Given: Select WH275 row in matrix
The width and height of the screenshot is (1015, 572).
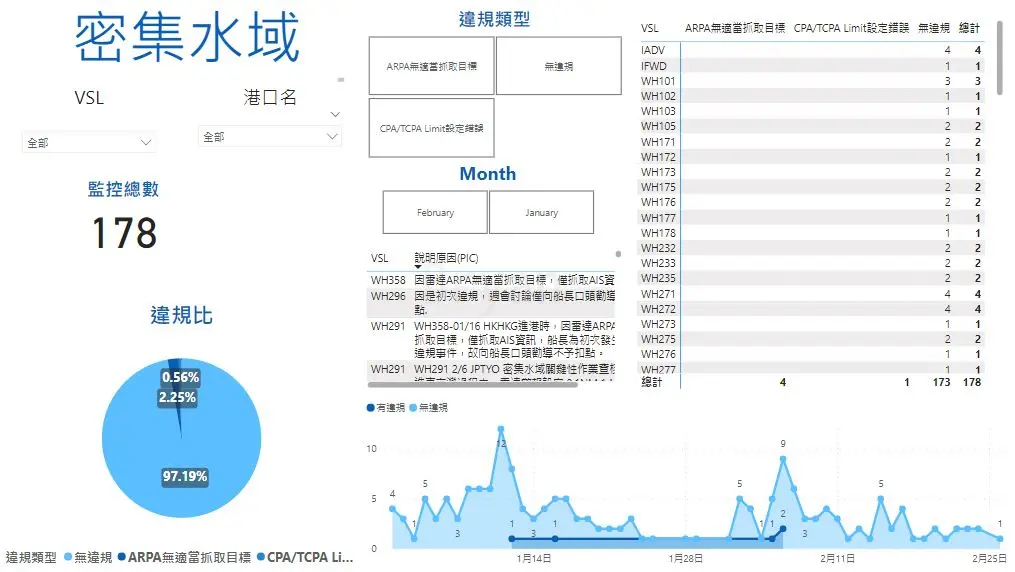Looking at the screenshot, I should click(x=812, y=339).
